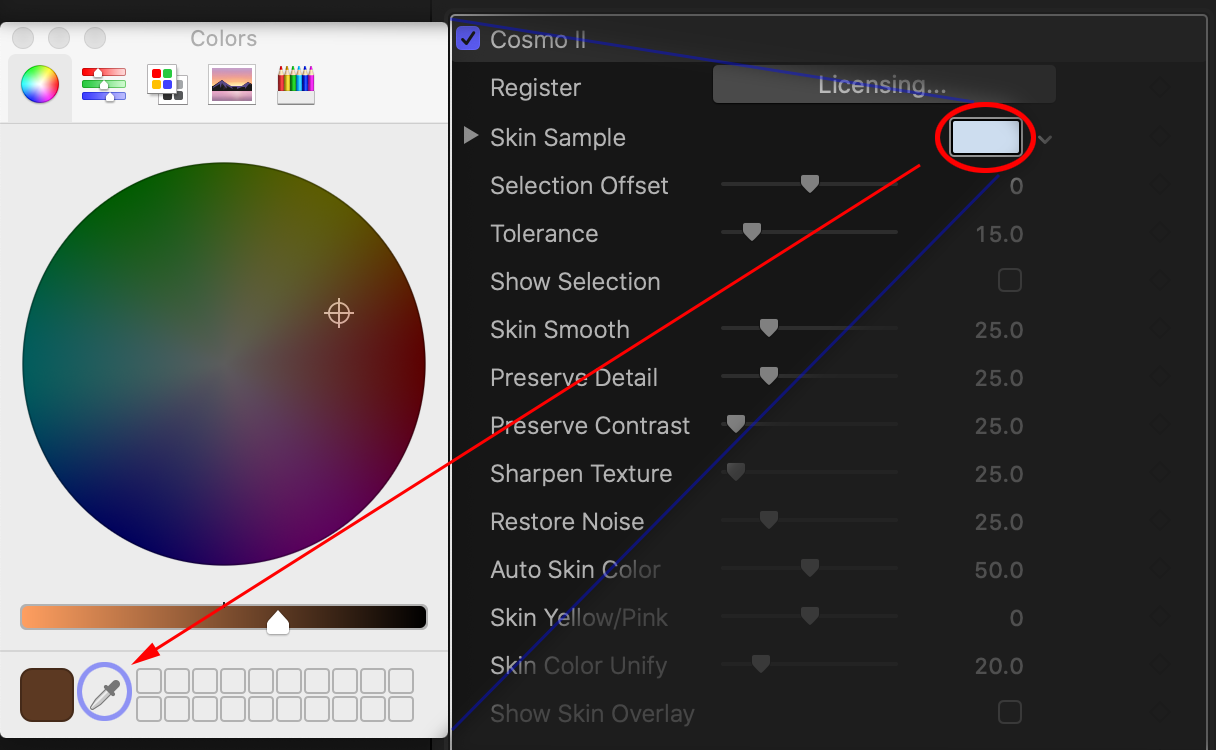1216x750 pixels.
Task: Click the Restore Noise slider handle
Action: click(769, 520)
